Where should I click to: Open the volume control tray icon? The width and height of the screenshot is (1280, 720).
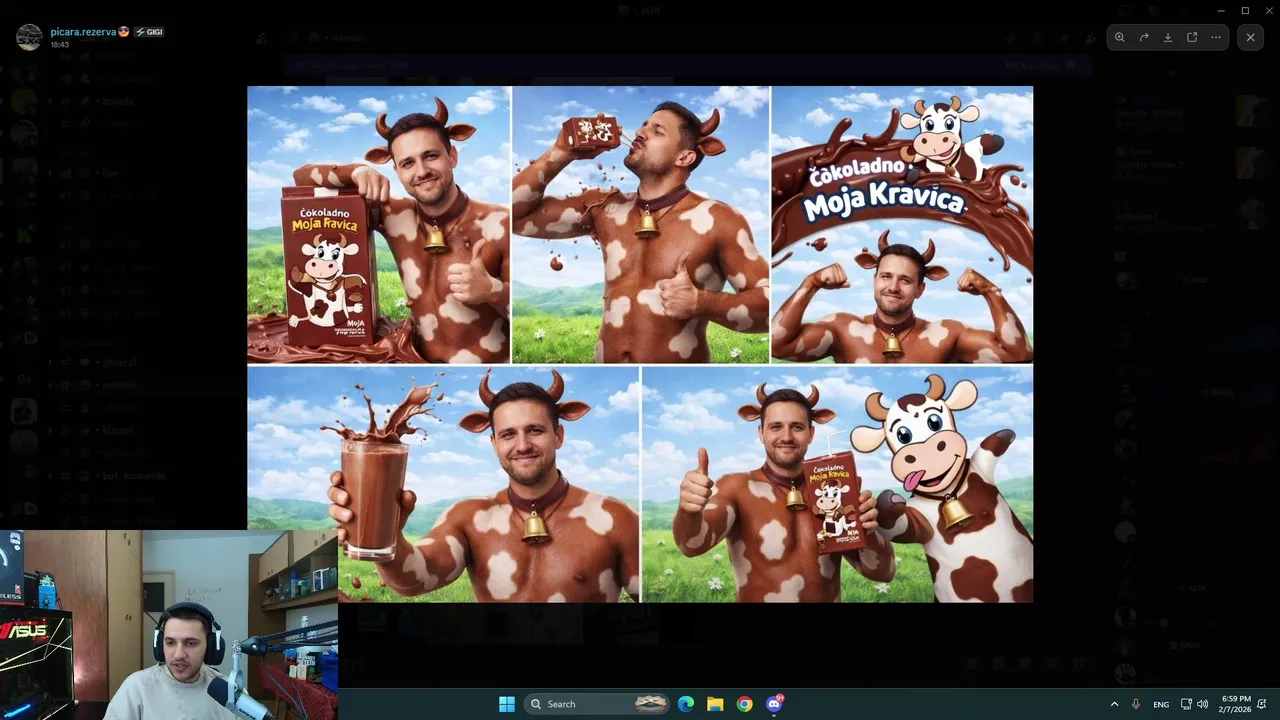[x=1202, y=704]
